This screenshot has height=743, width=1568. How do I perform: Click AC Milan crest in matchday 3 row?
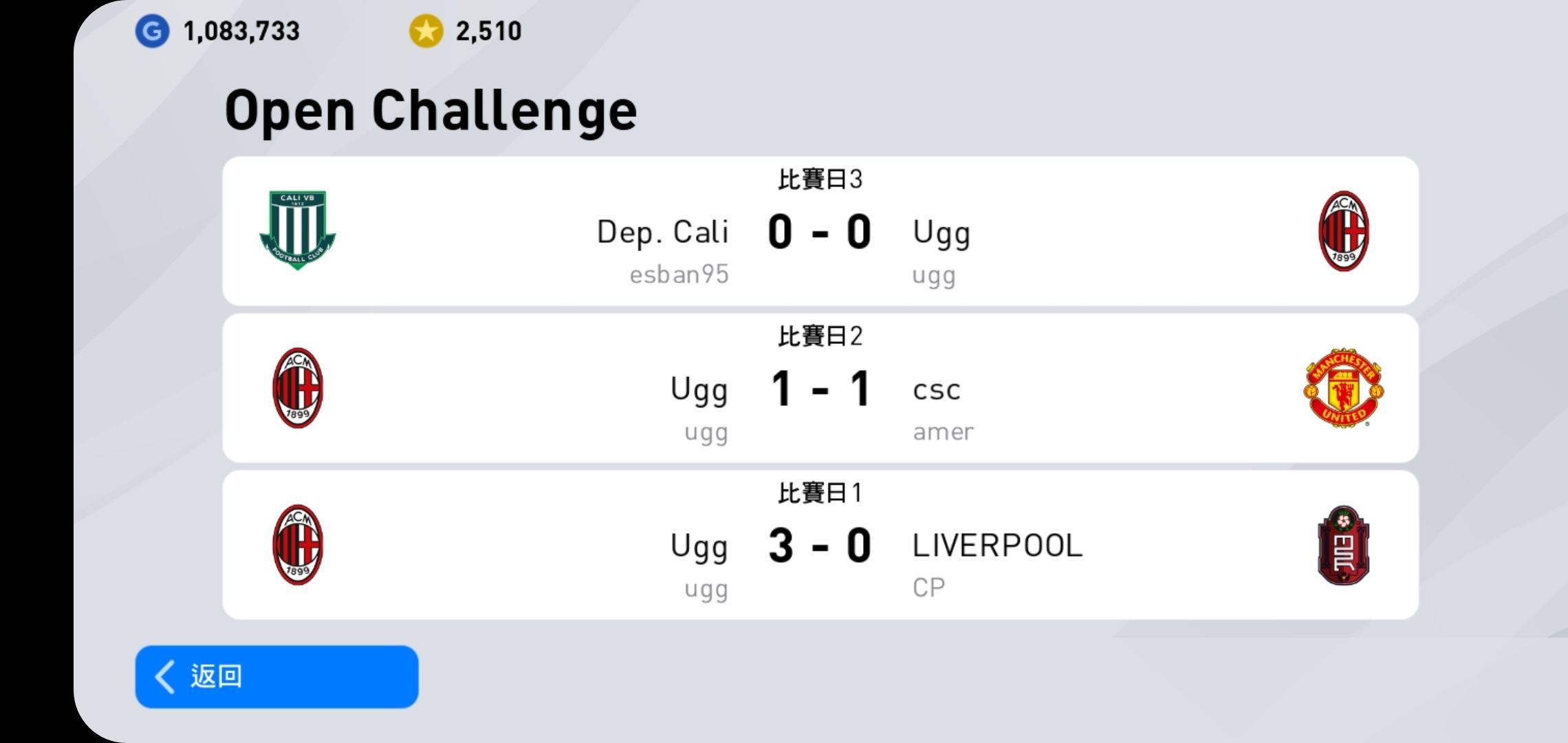(x=1343, y=231)
